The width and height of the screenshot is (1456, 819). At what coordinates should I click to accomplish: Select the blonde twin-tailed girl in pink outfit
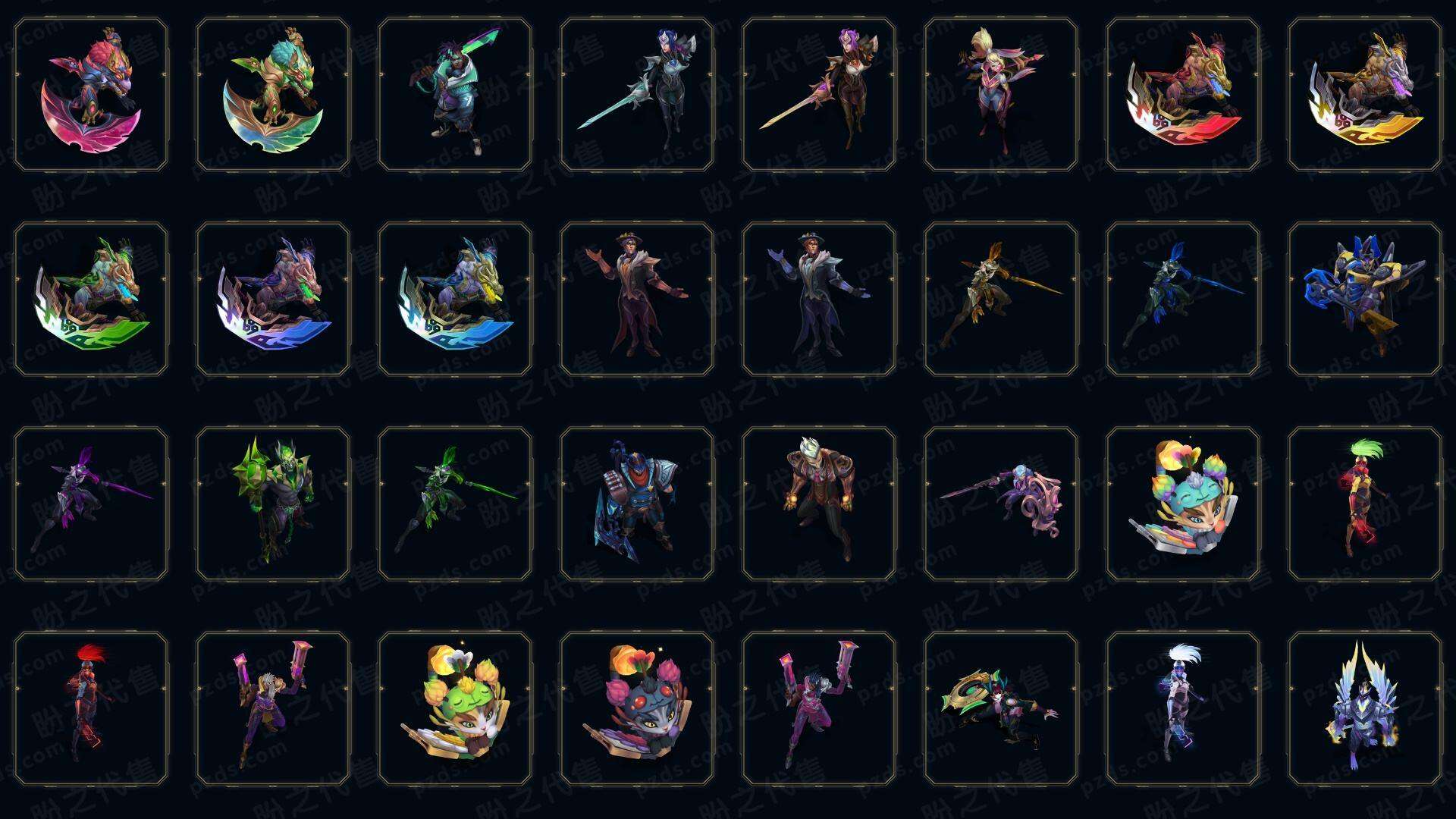(x=1001, y=95)
